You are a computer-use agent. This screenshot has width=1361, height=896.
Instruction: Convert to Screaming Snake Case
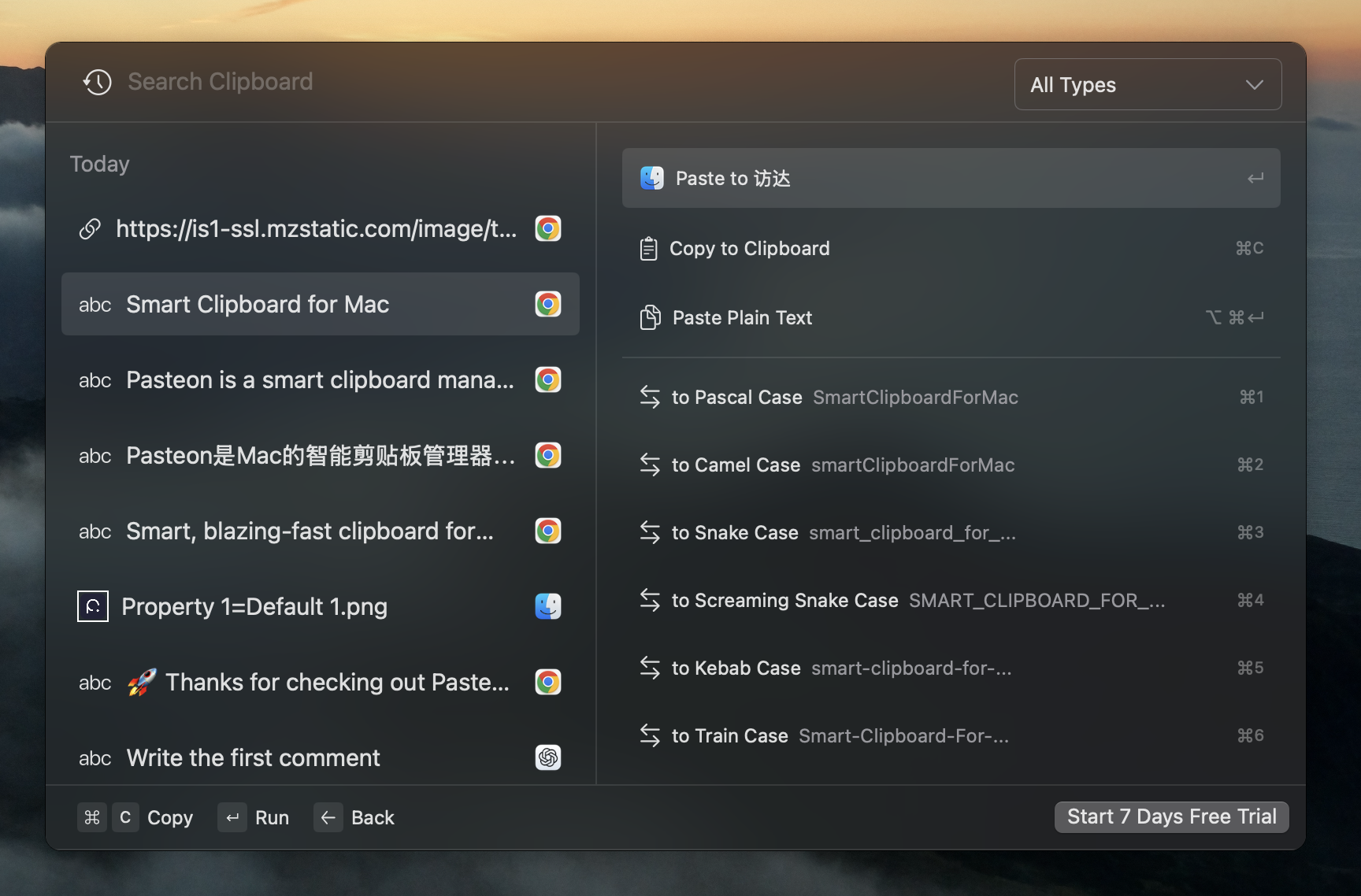[x=951, y=600]
